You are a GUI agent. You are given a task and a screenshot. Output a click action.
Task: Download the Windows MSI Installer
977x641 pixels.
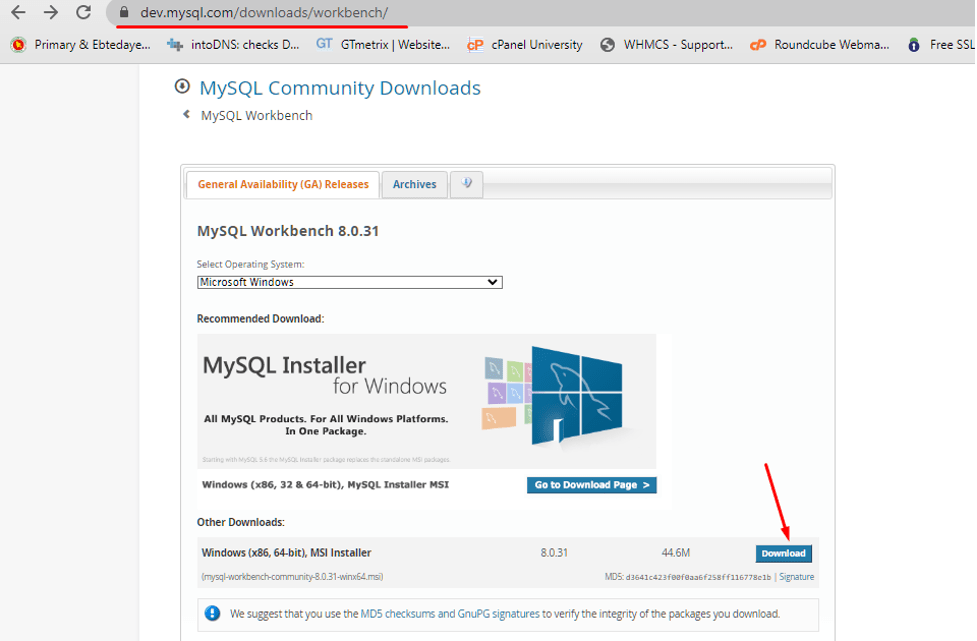coord(783,553)
